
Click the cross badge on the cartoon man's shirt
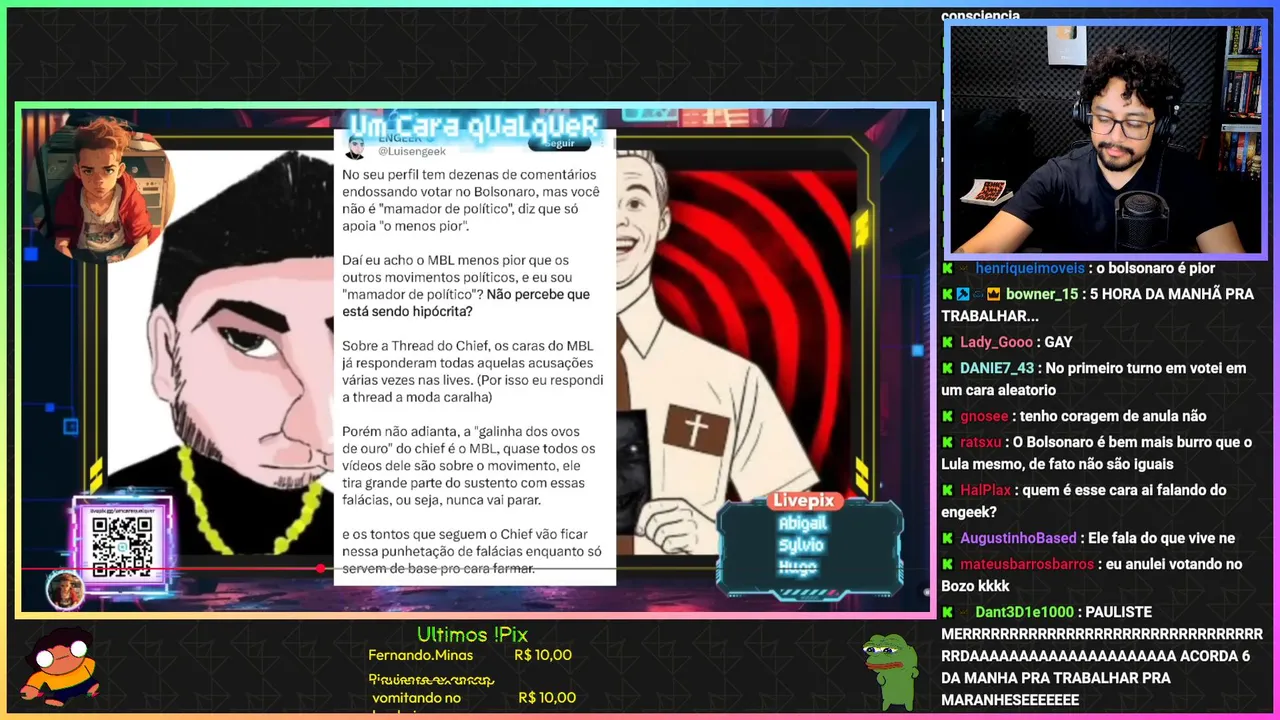point(696,430)
